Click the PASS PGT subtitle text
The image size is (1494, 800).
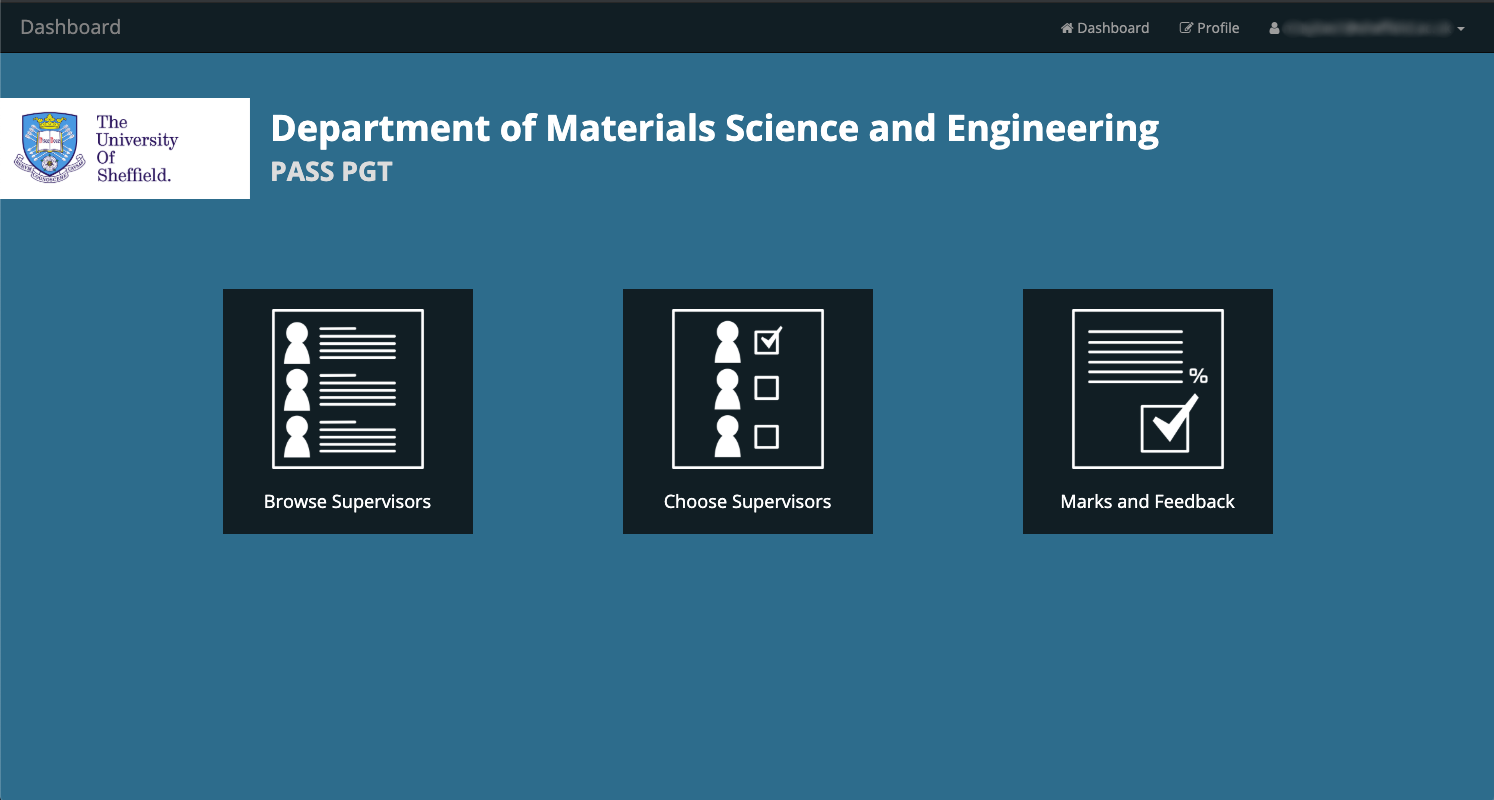[331, 171]
